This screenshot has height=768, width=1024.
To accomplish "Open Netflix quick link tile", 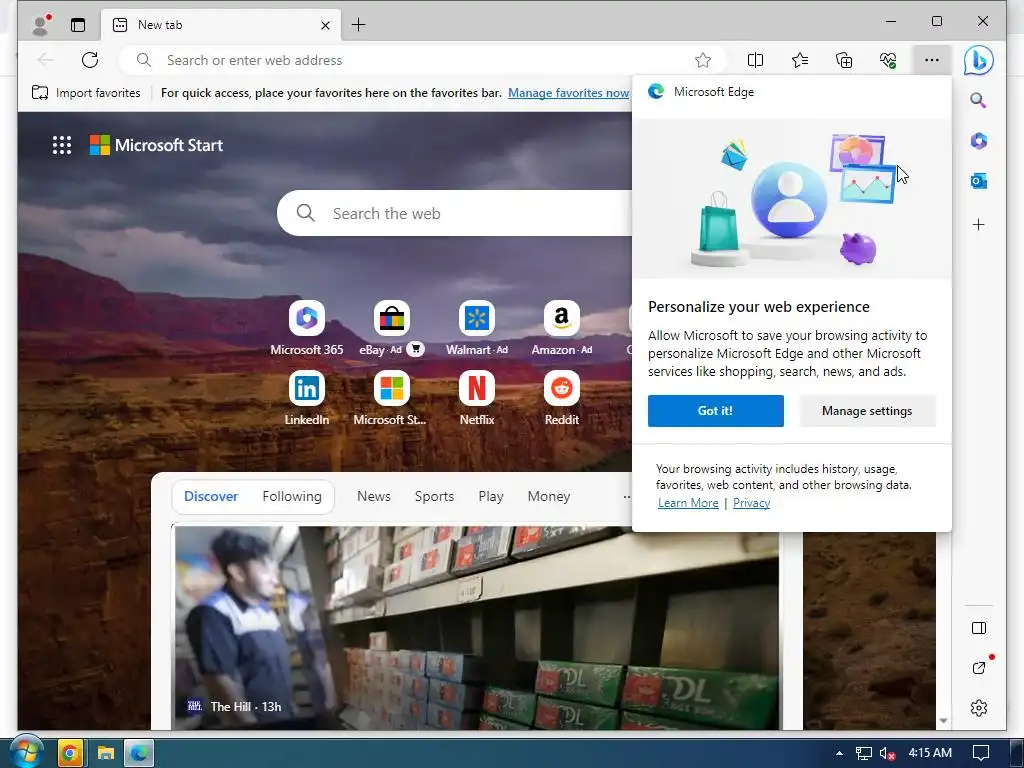I will tap(477, 398).
